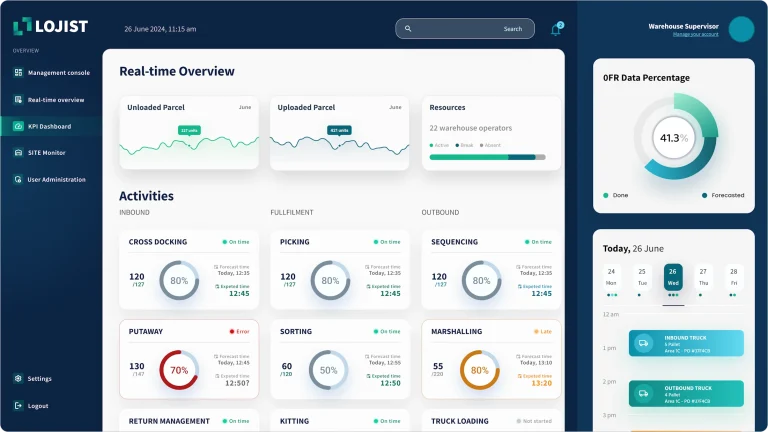Click Marshalling Late status label
The image size is (768, 432).
pyautogui.click(x=543, y=332)
